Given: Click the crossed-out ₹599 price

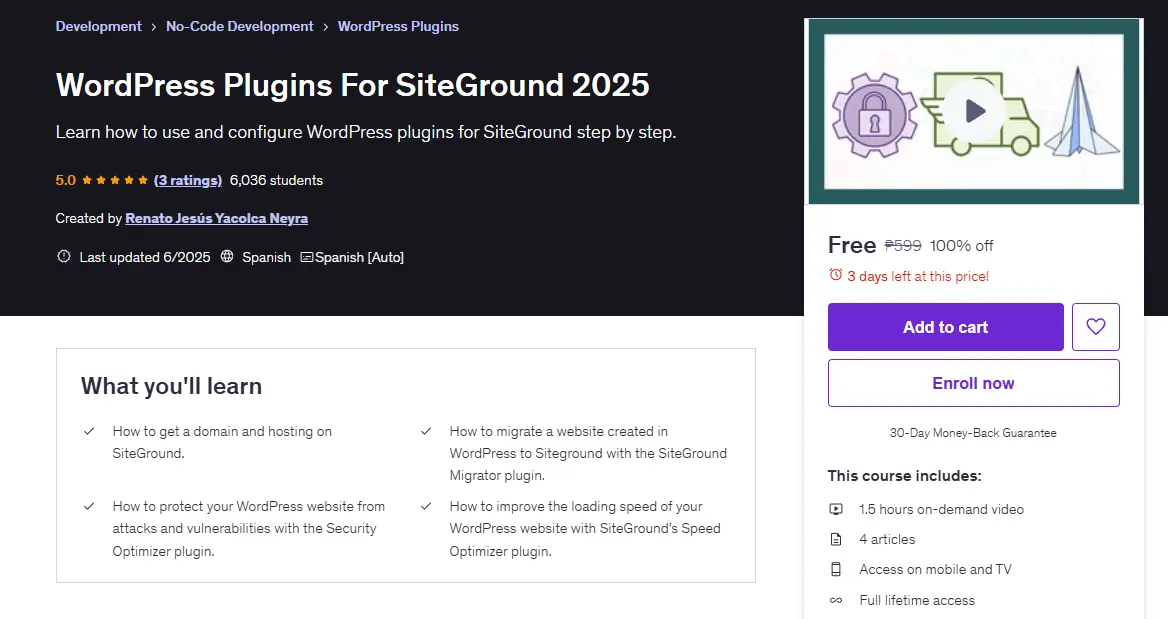Looking at the screenshot, I should (x=903, y=246).
